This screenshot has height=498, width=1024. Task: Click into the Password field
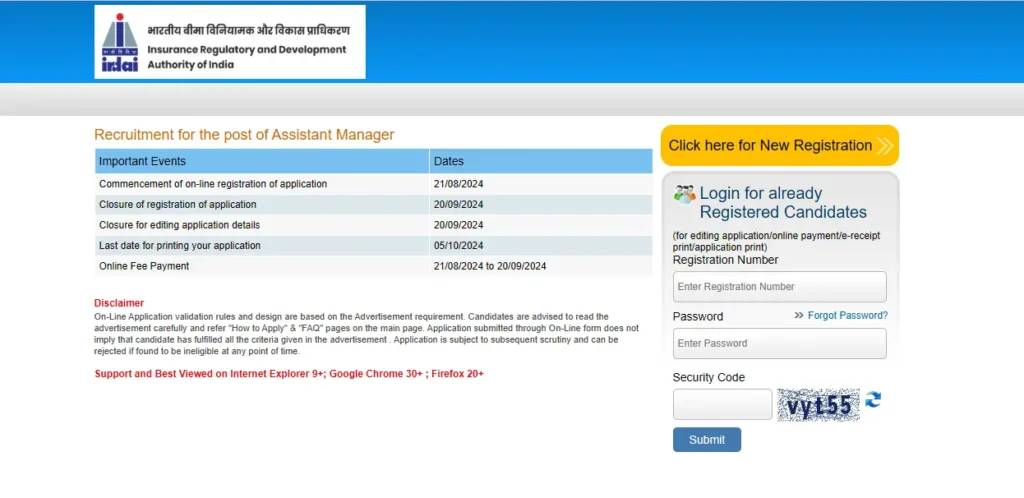coord(779,344)
